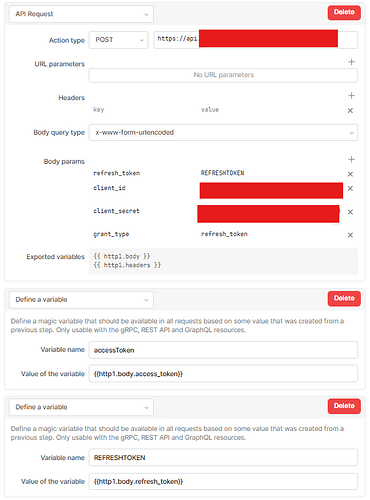Edit the http1.body.refresh_token value field
The image size is (370, 500).
point(223,482)
